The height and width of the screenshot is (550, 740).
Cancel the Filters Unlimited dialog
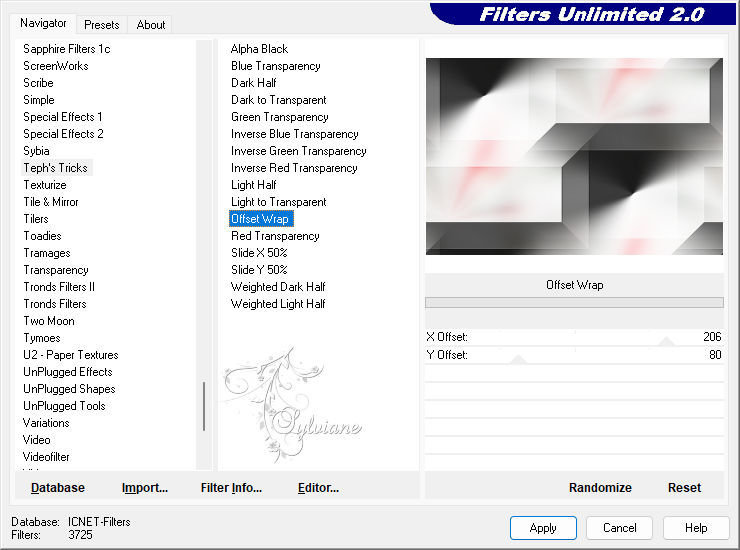(x=620, y=528)
